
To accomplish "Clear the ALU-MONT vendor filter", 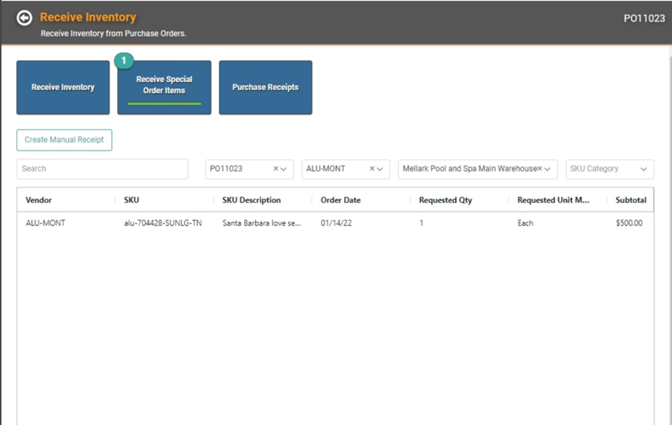I will click(372, 169).
